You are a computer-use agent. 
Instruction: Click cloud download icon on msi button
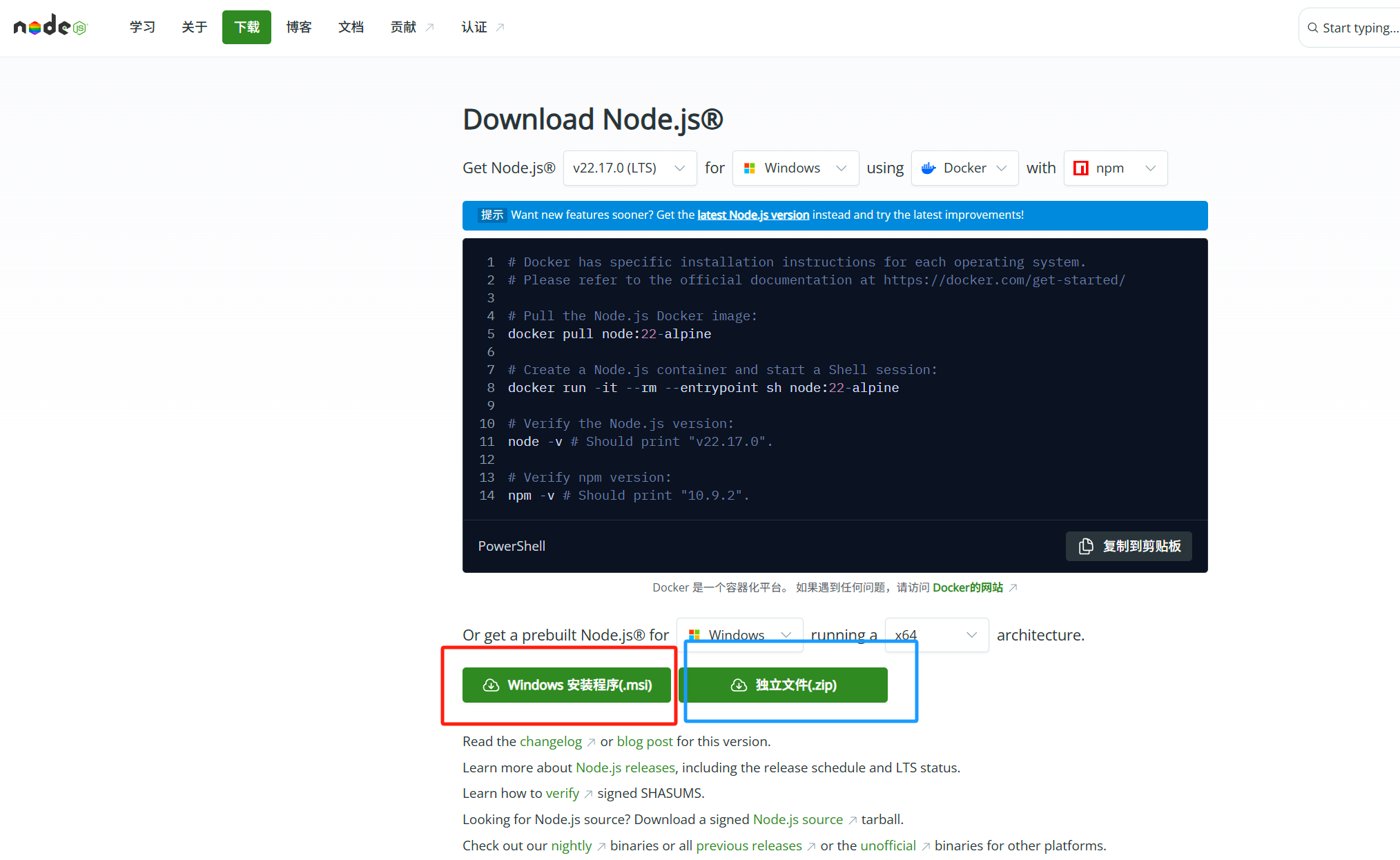point(491,685)
